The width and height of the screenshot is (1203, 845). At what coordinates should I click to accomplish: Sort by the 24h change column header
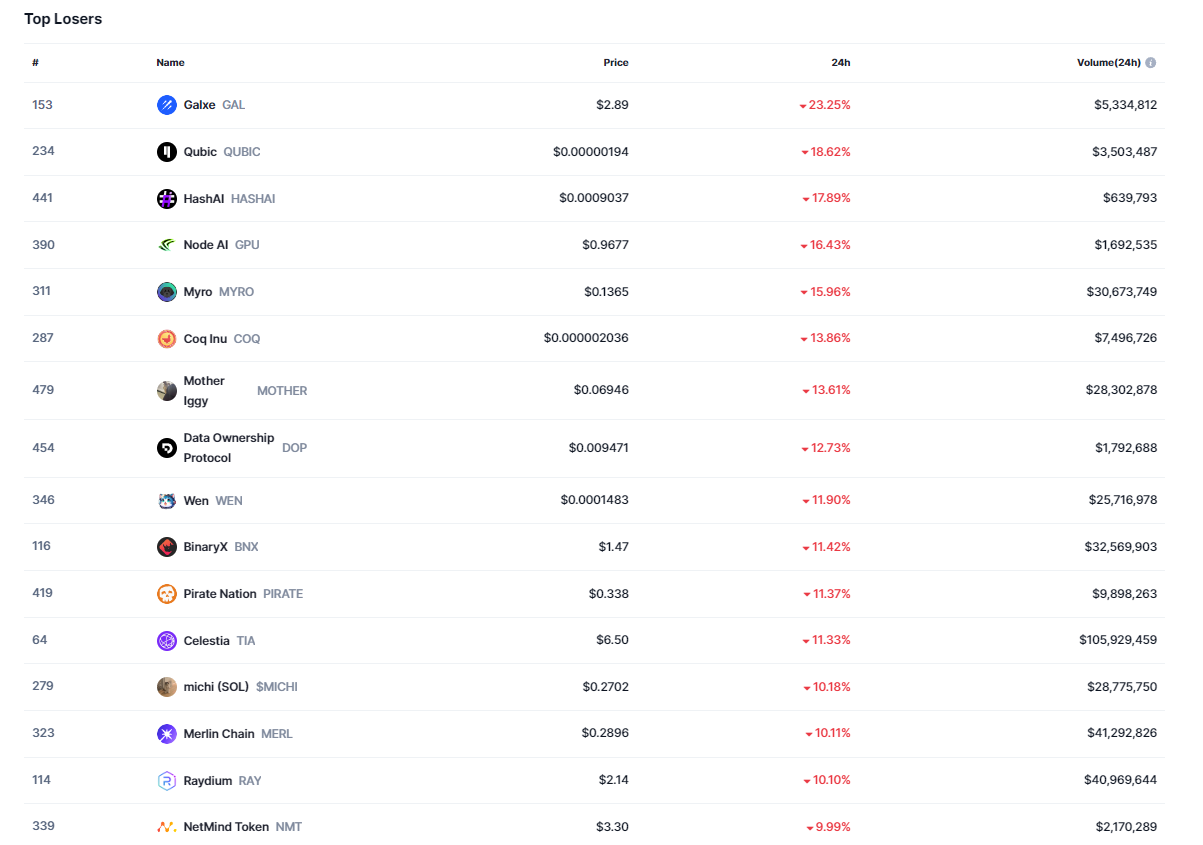click(840, 63)
